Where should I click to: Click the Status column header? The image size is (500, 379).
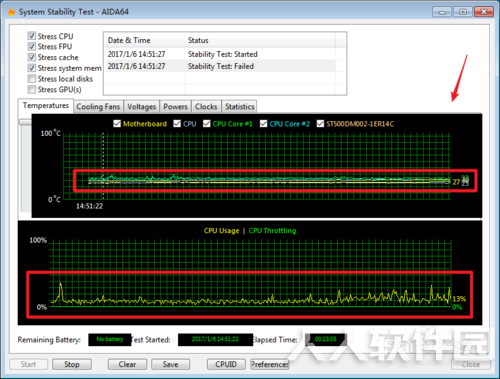tap(260, 40)
